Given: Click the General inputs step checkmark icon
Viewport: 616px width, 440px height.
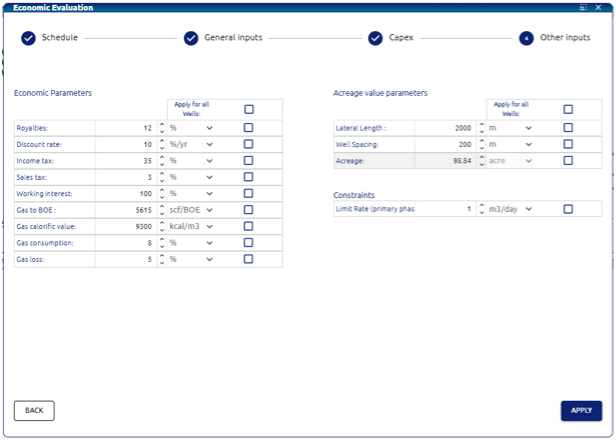Looking at the screenshot, I should [x=191, y=38].
